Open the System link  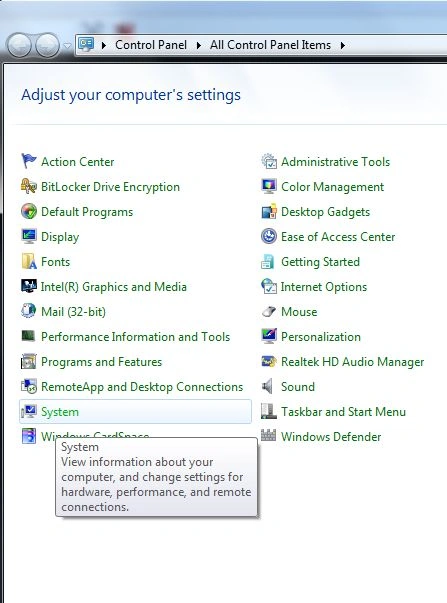[60, 412]
